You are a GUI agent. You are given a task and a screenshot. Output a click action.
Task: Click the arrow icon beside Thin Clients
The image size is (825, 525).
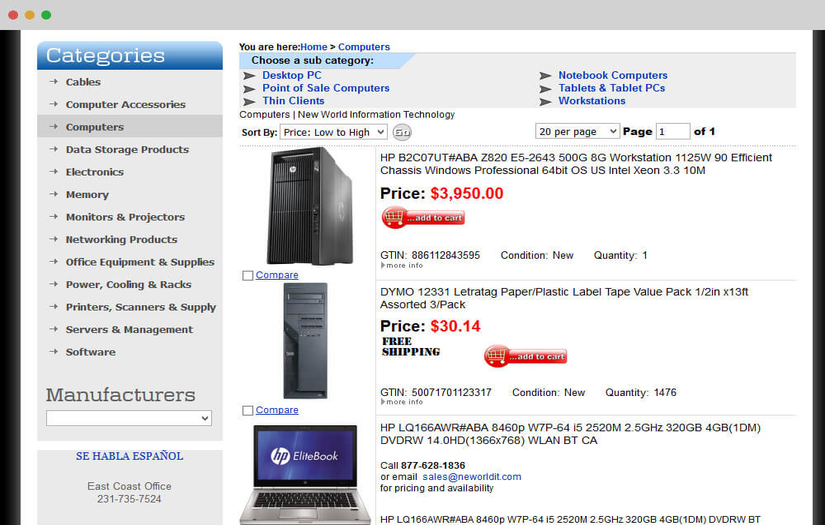249,102
